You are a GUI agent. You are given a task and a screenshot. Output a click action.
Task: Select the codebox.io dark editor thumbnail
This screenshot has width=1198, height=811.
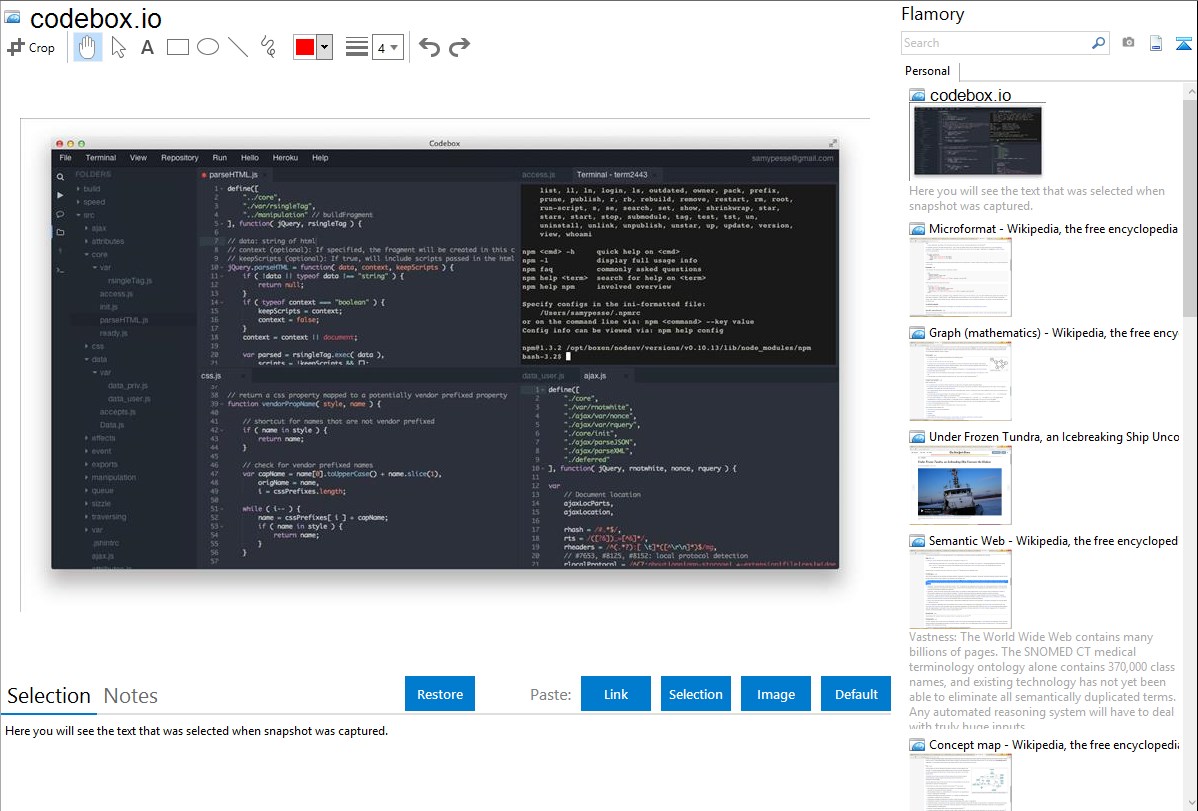(x=977, y=141)
